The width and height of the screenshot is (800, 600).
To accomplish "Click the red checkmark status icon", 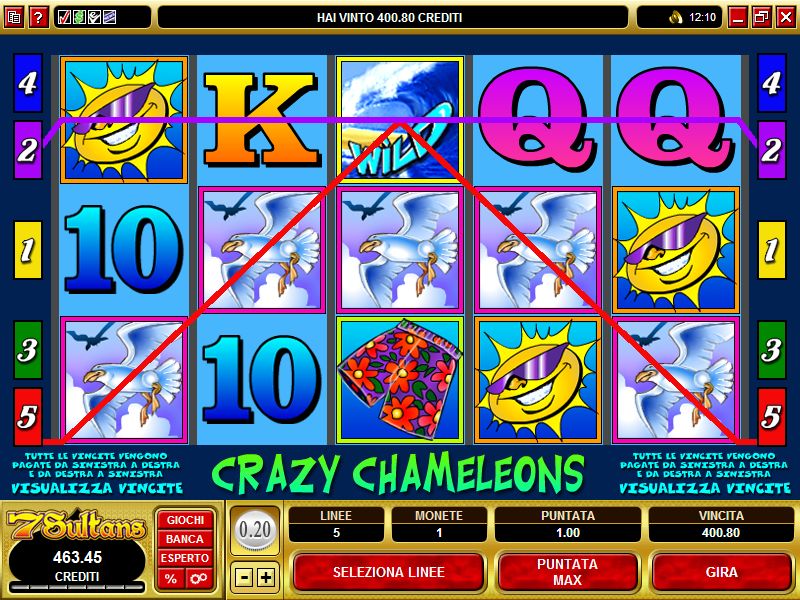I will (64, 18).
